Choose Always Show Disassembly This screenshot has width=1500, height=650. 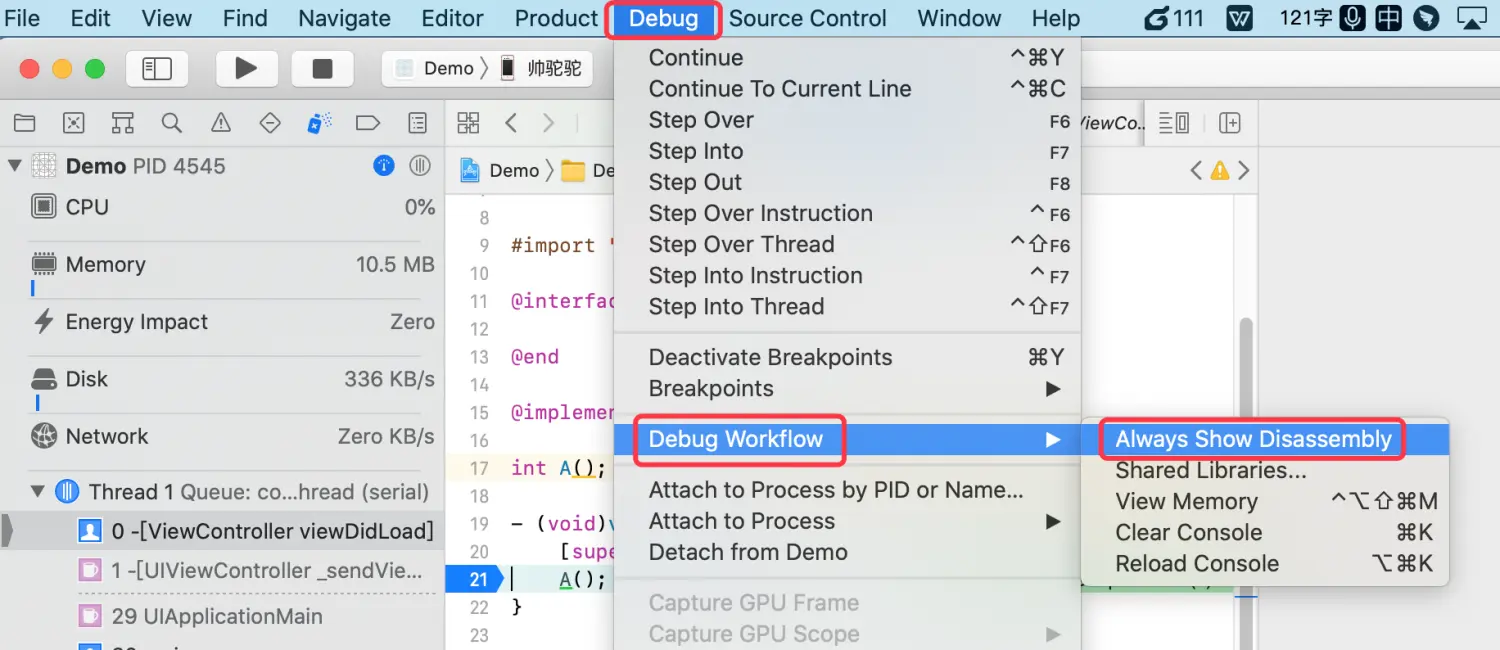tap(1265, 439)
